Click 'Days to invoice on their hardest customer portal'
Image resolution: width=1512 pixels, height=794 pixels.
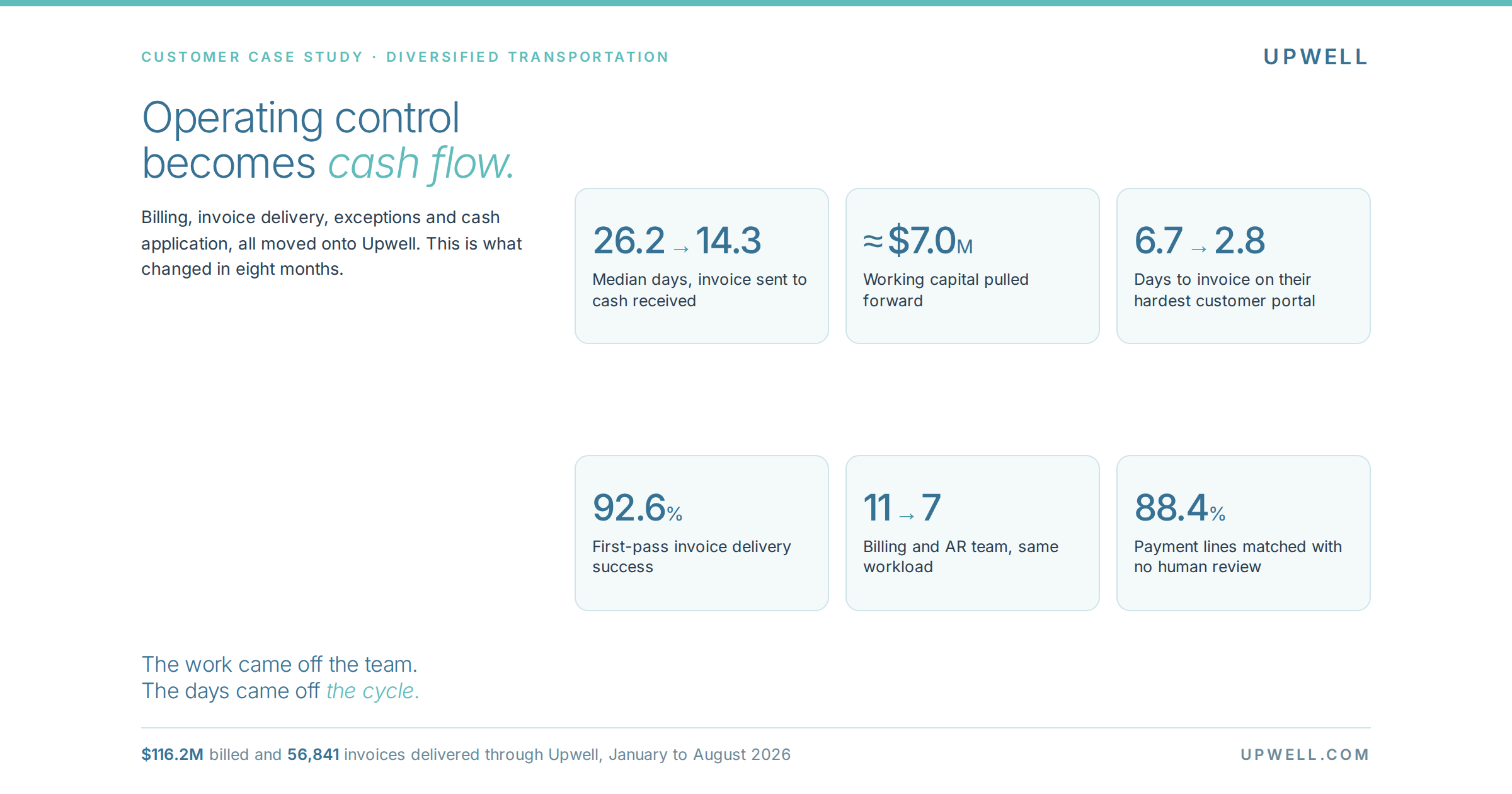point(1224,290)
